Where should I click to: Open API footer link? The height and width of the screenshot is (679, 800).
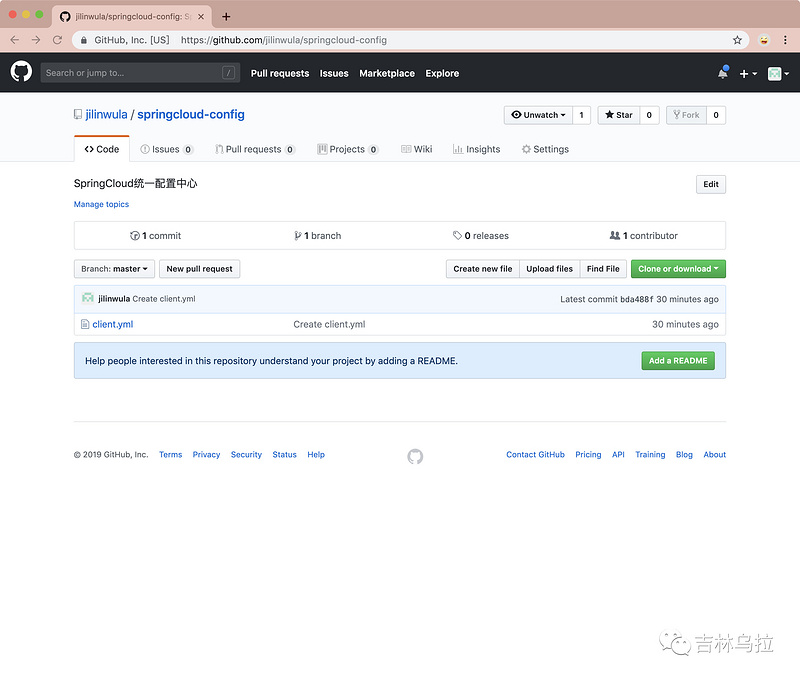[x=618, y=455]
